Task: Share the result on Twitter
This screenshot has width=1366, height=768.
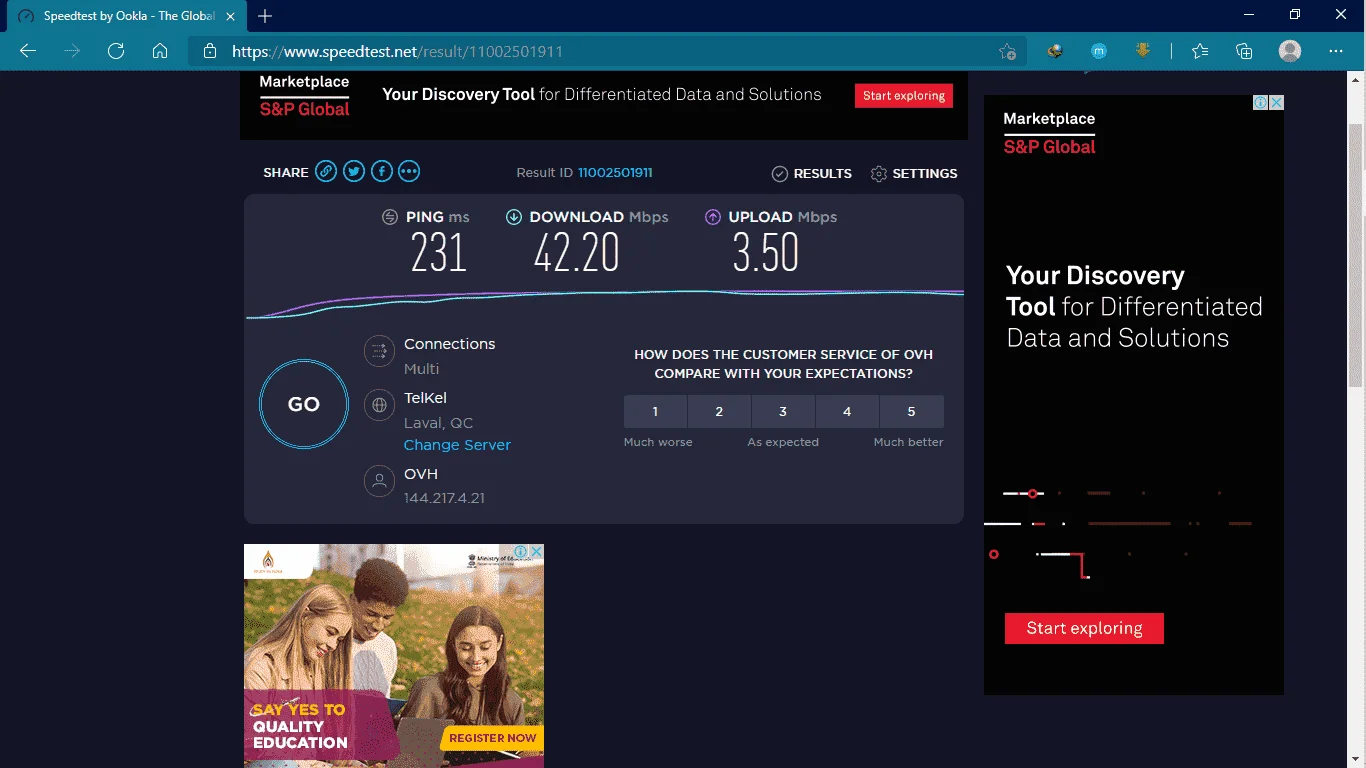Action: click(x=354, y=172)
